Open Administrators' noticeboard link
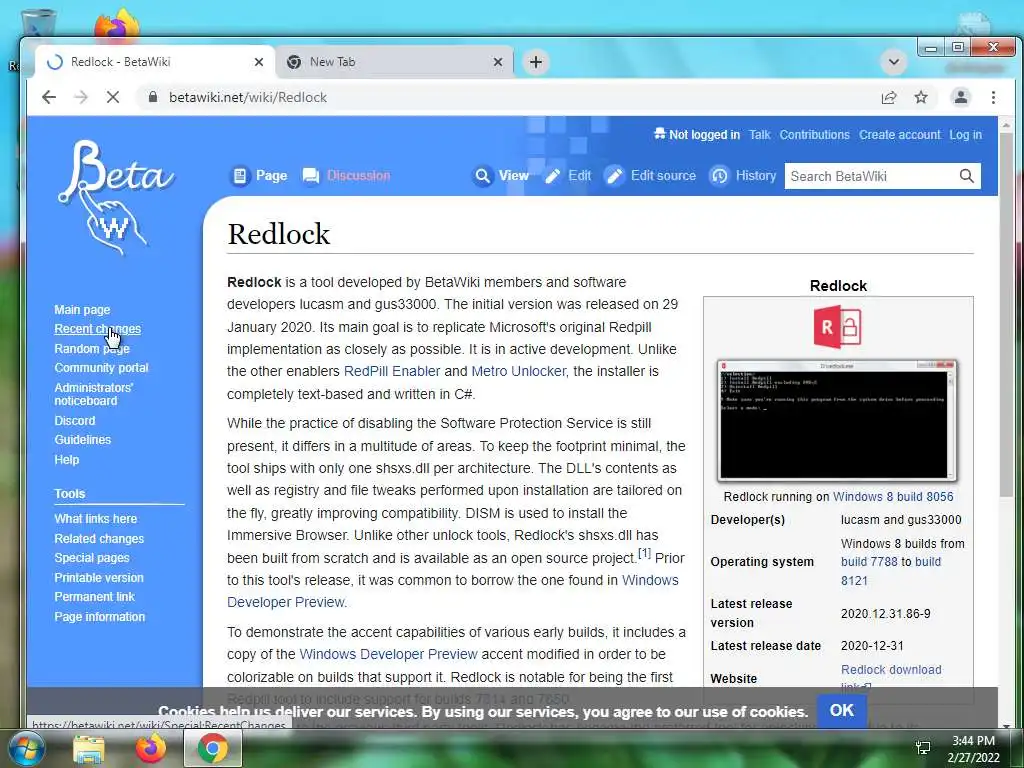Image resolution: width=1024 pixels, height=768 pixels. (x=93, y=394)
